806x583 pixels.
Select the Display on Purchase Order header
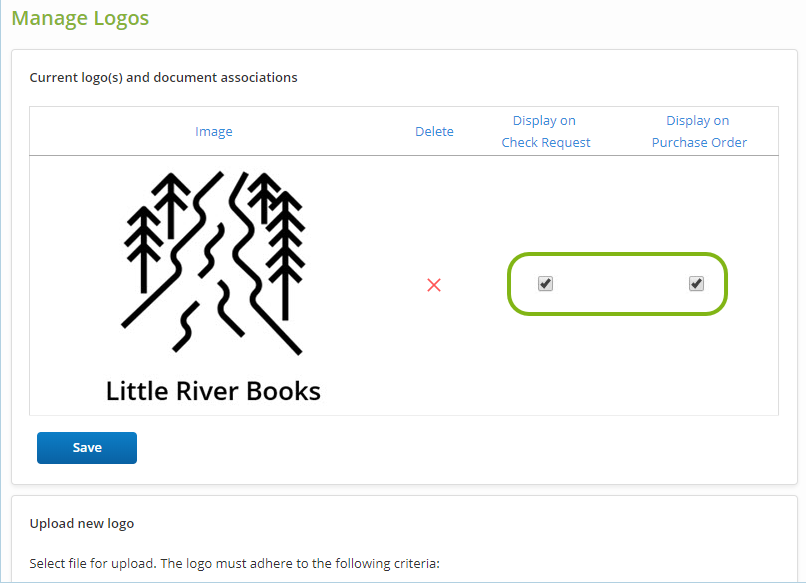pos(699,131)
